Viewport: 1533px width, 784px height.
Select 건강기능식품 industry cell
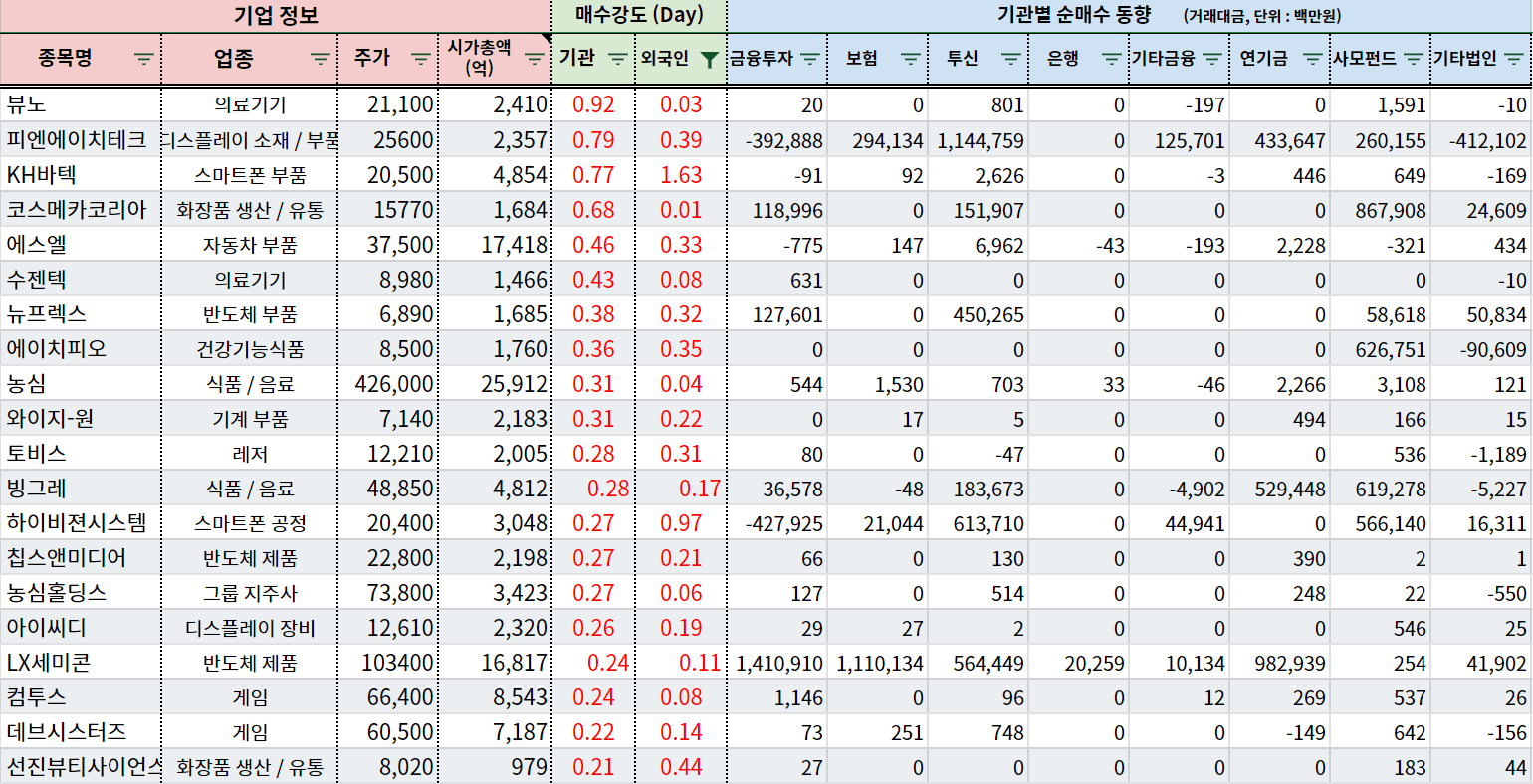250,349
